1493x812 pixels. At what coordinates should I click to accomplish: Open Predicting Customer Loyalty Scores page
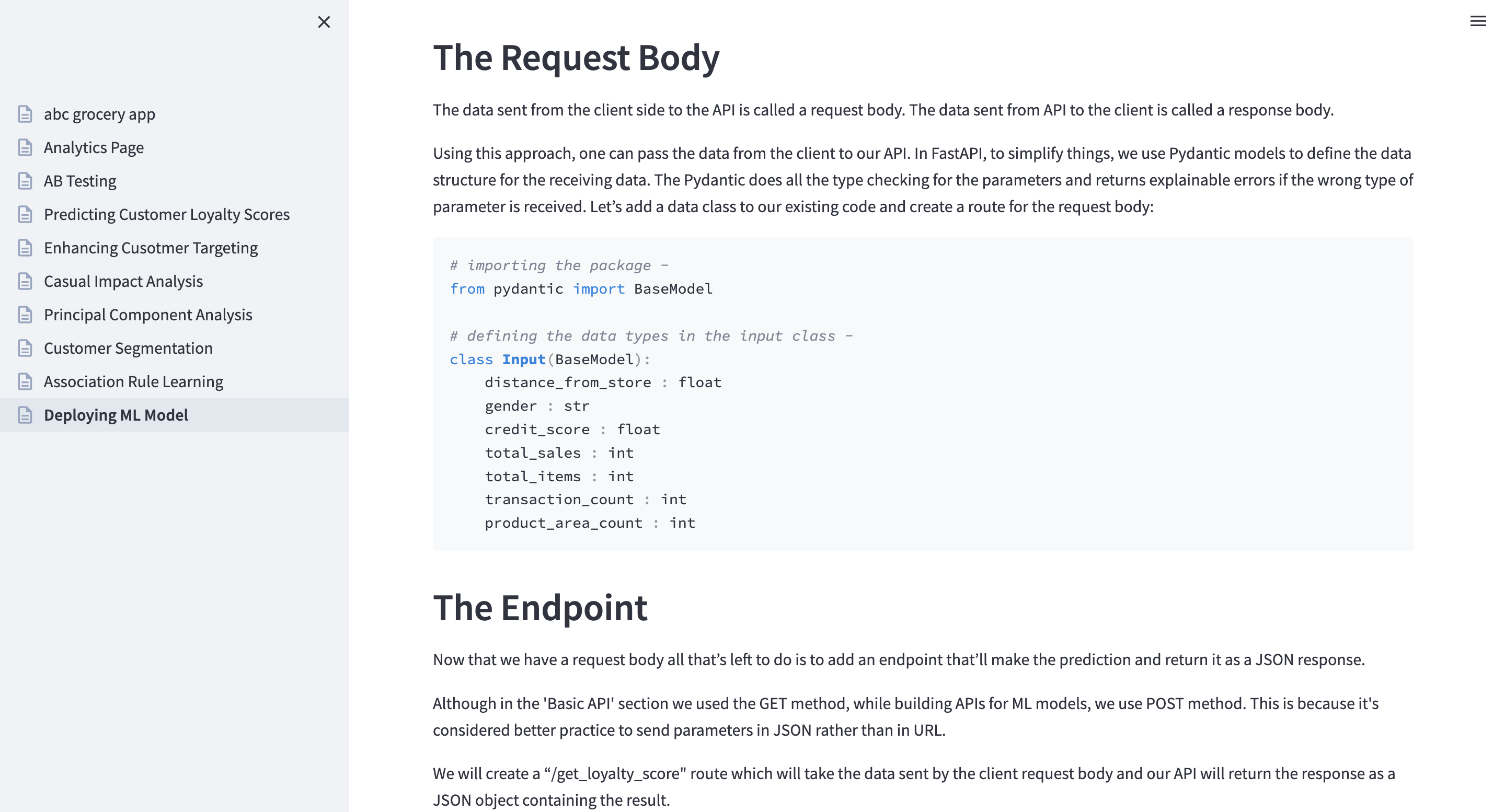(167, 214)
